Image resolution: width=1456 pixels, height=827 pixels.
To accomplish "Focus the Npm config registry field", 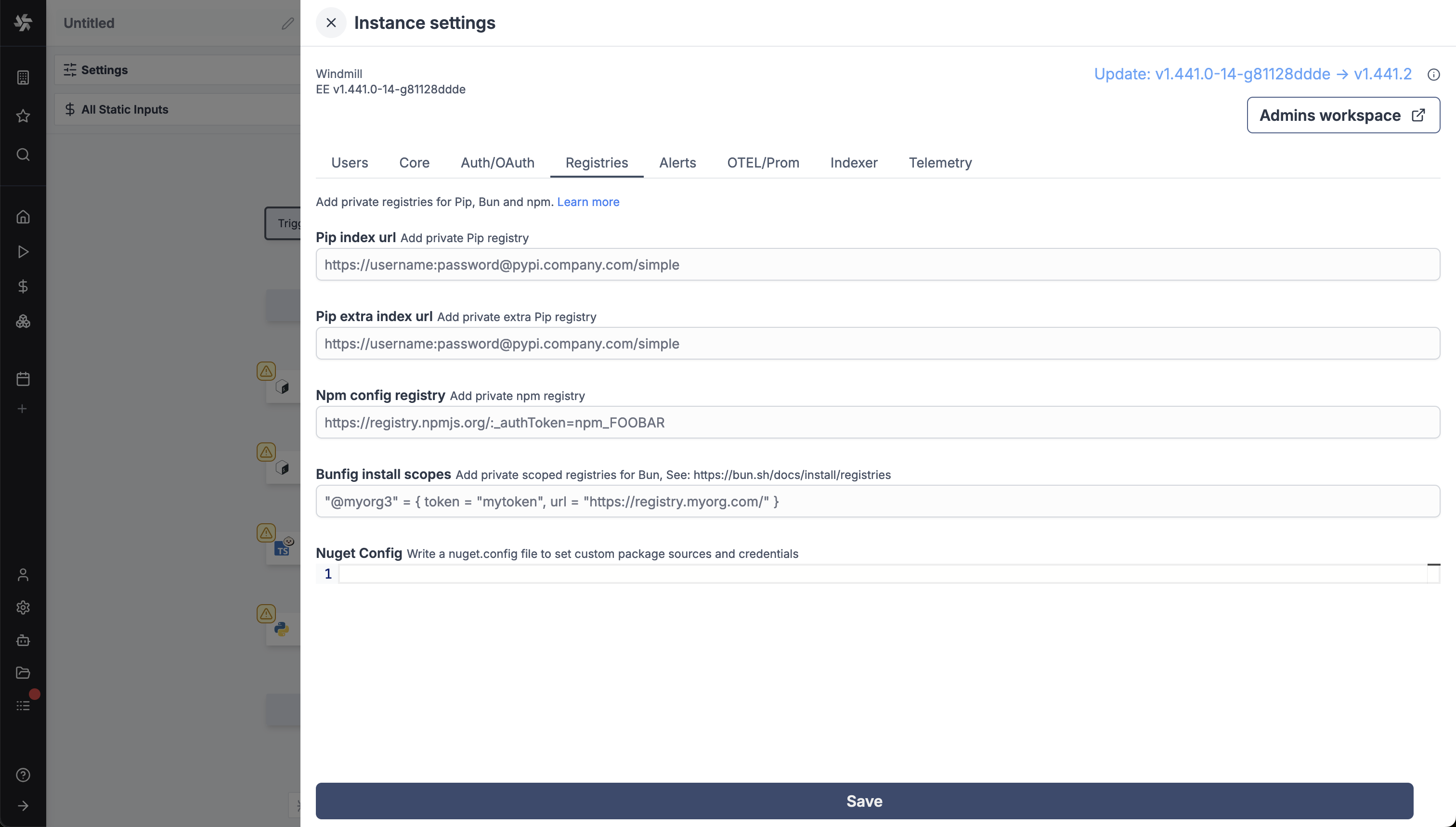I will (x=877, y=422).
